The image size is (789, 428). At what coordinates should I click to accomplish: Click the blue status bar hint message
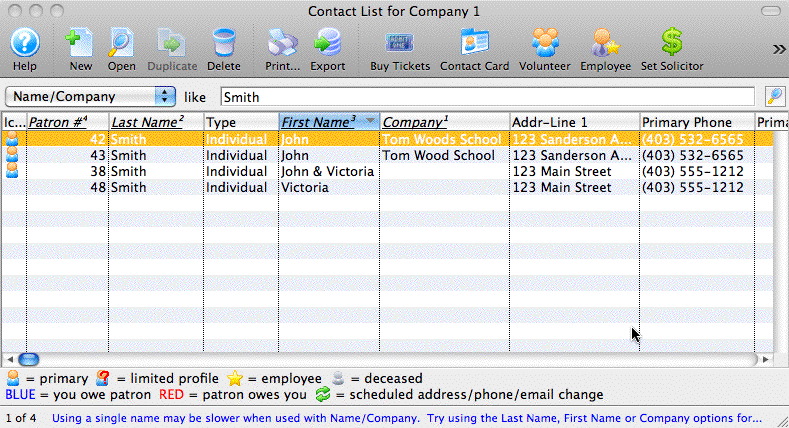(407, 418)
